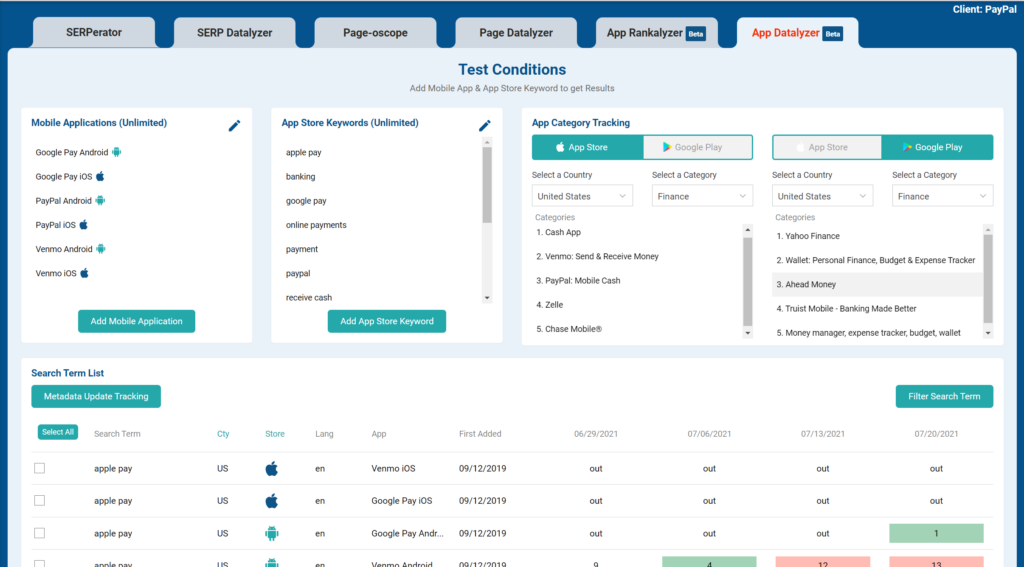
Task: Click green rank cell showing 1
Action: tap(936, 533)
